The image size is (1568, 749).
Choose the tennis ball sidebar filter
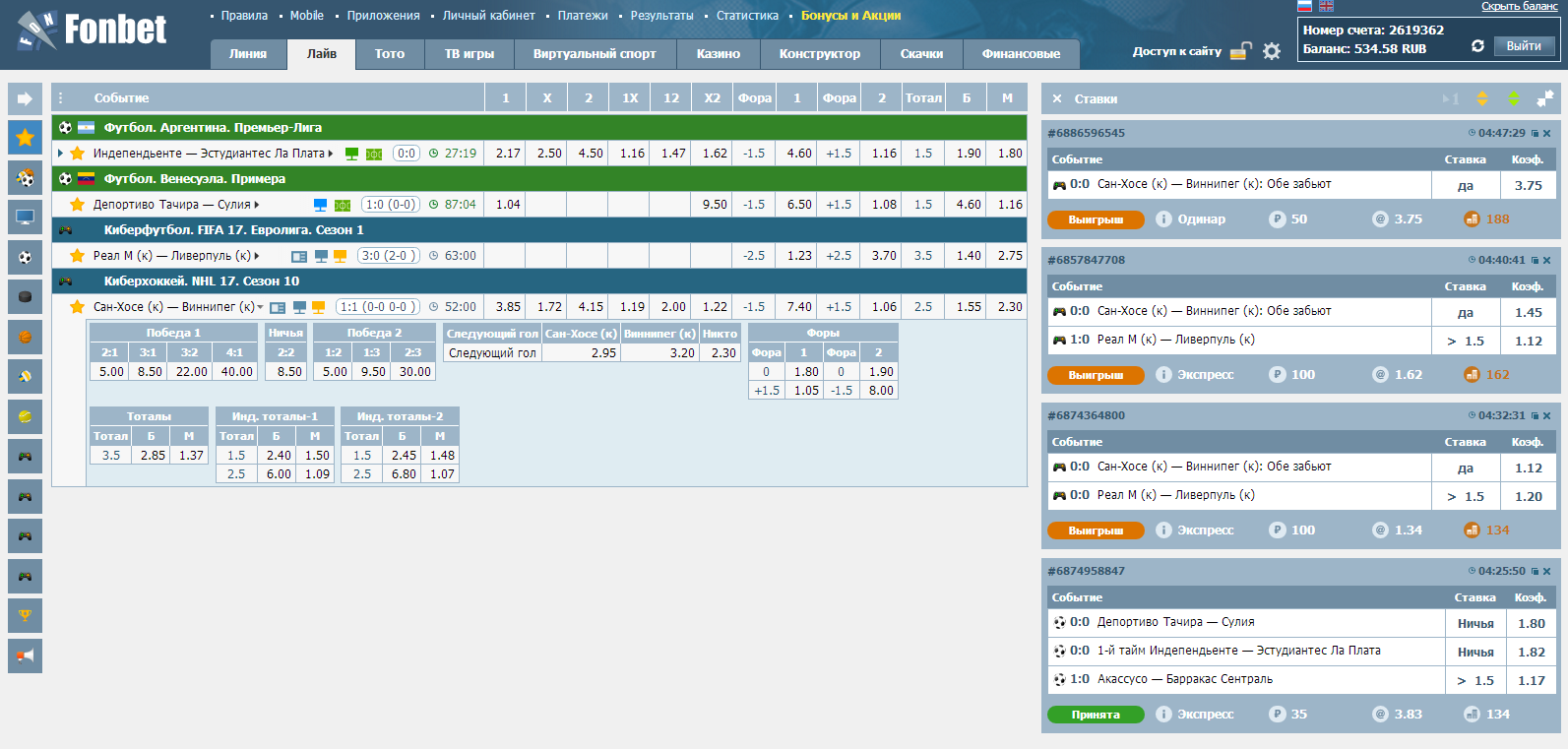click(x=25, y=416)
